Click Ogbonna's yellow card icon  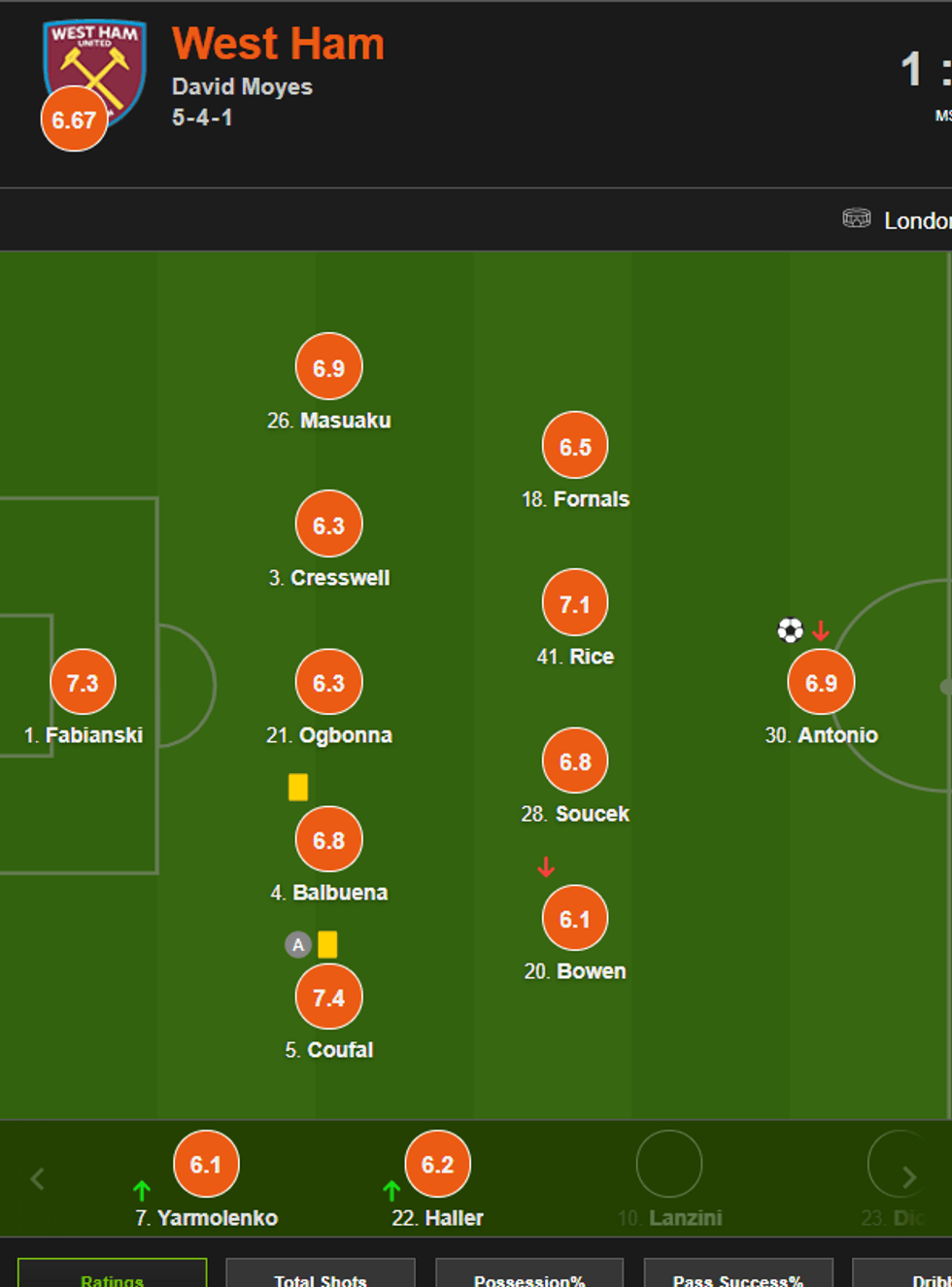[x=298, y=787]
